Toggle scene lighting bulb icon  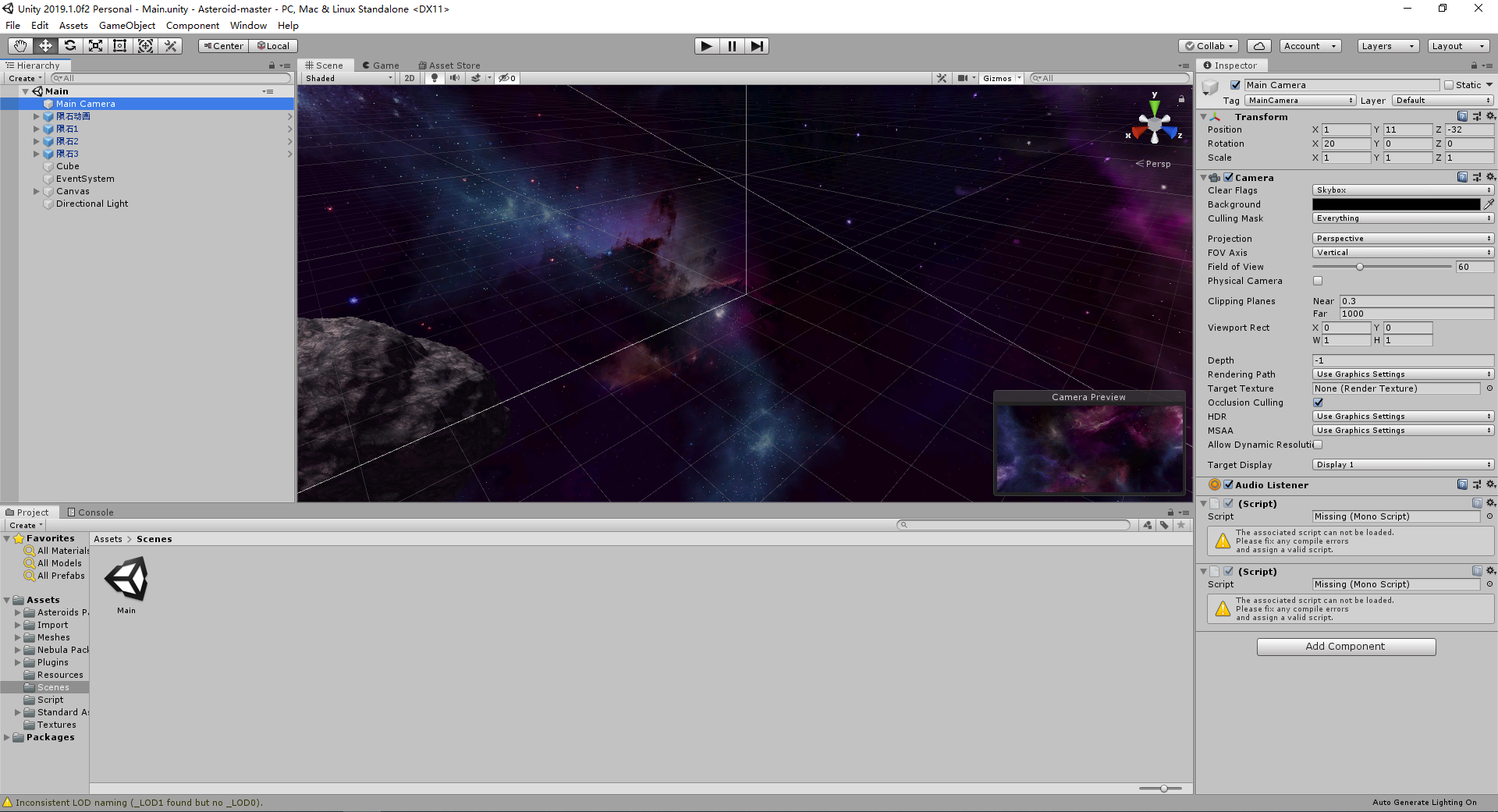(x=435, y=78)
